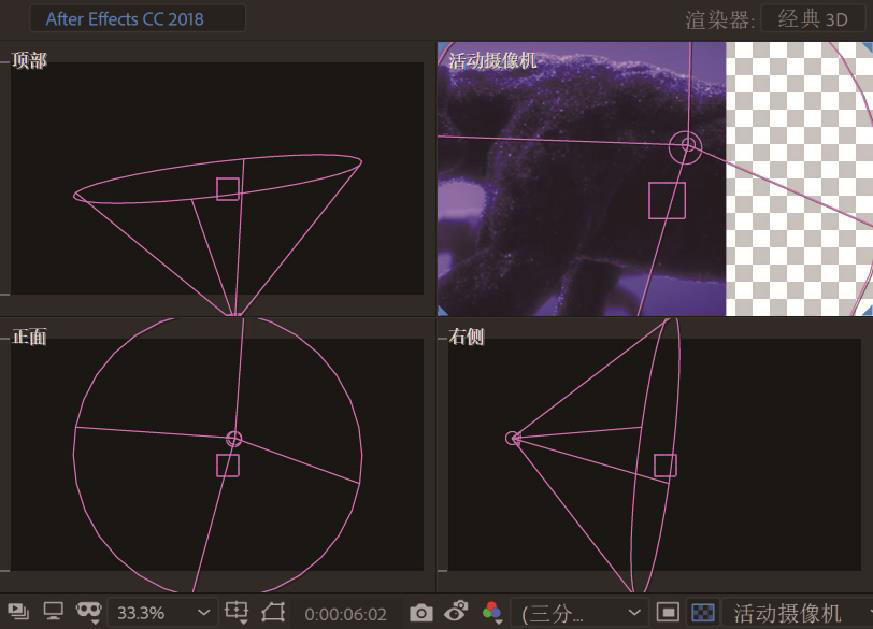Select the square point-of-interest handle in 顶部 view
Viewport: 873px width, 629px height.
click(x=228, y=189)
